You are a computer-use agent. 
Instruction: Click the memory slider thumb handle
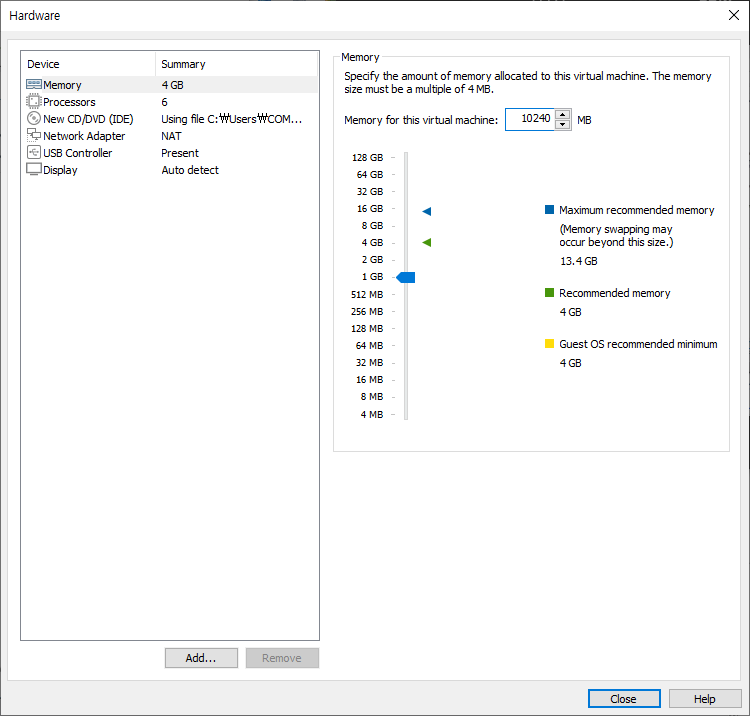406,277
